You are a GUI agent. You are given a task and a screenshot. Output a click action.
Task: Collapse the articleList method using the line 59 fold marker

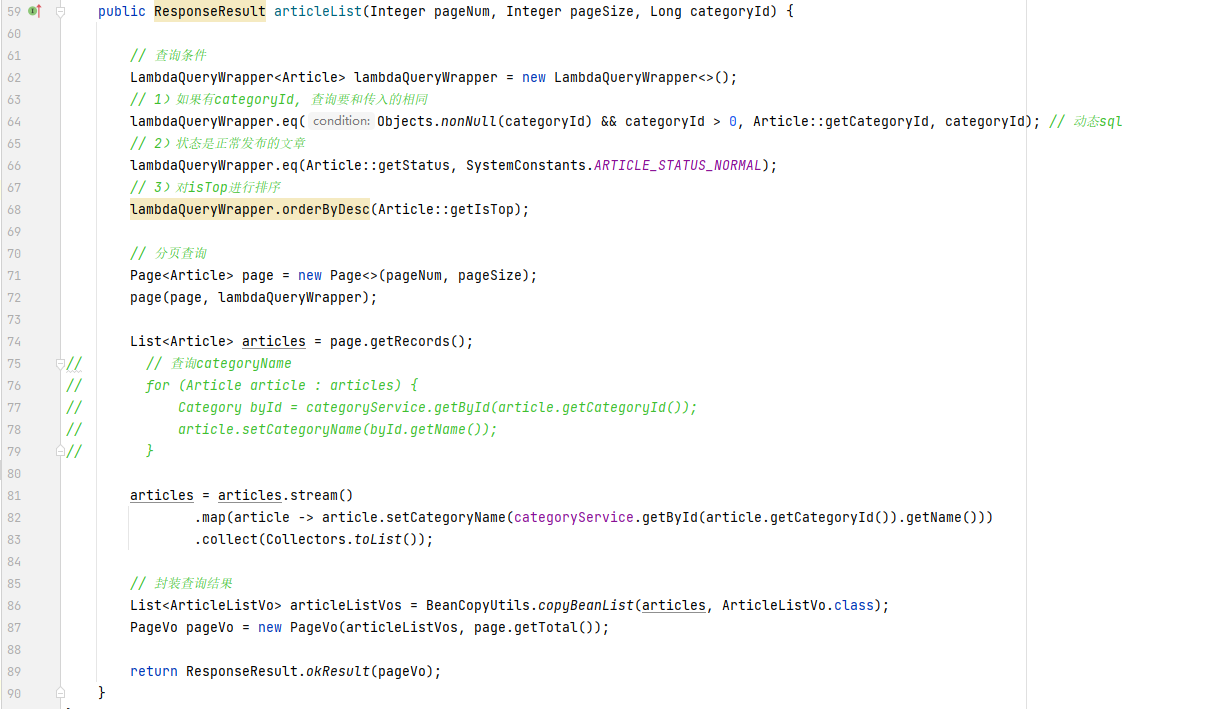61,12
